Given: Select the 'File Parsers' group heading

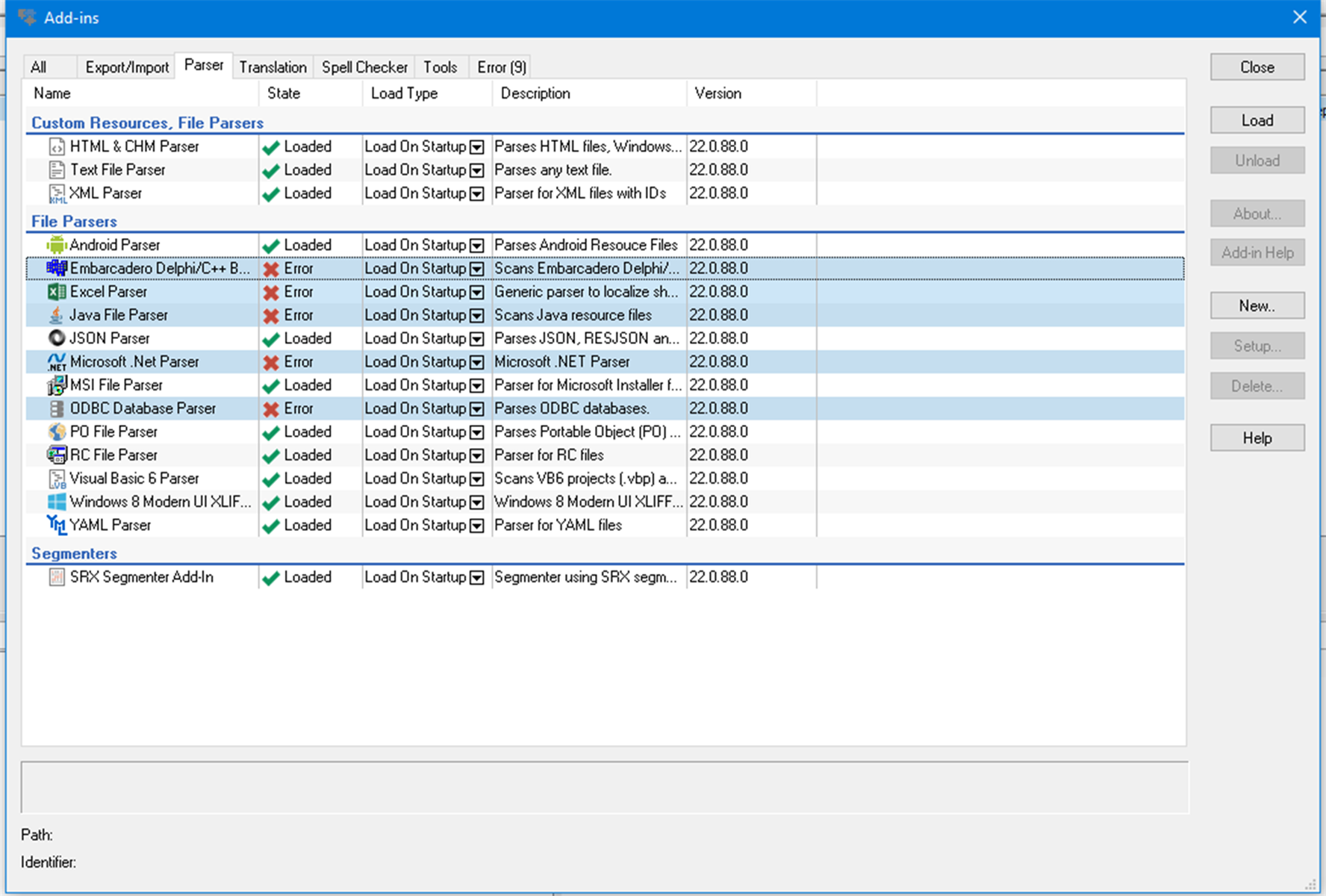Looking at the screenshot, I should [x=74, y=221].
